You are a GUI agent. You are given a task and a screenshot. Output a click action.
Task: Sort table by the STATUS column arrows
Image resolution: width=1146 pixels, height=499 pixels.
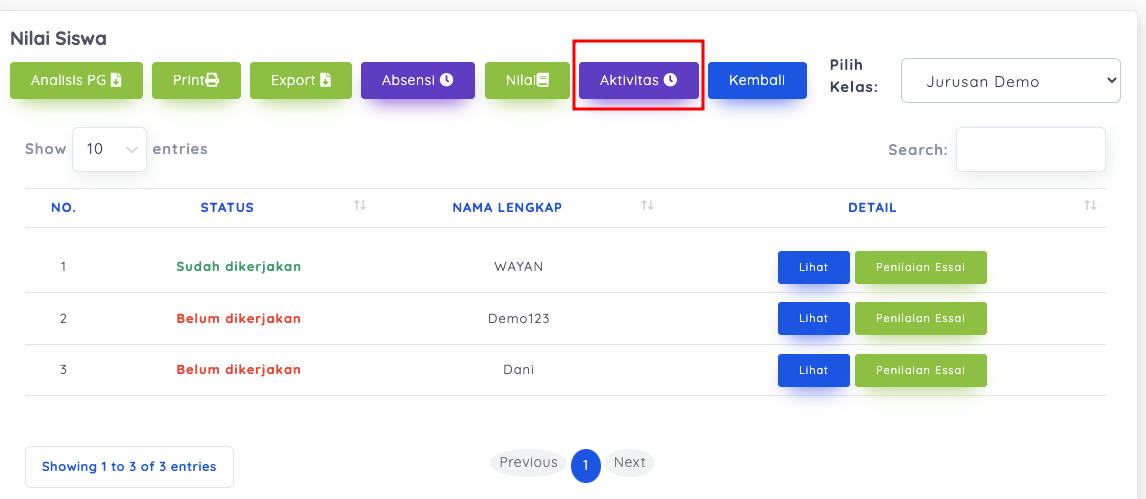tap(360, 206)
